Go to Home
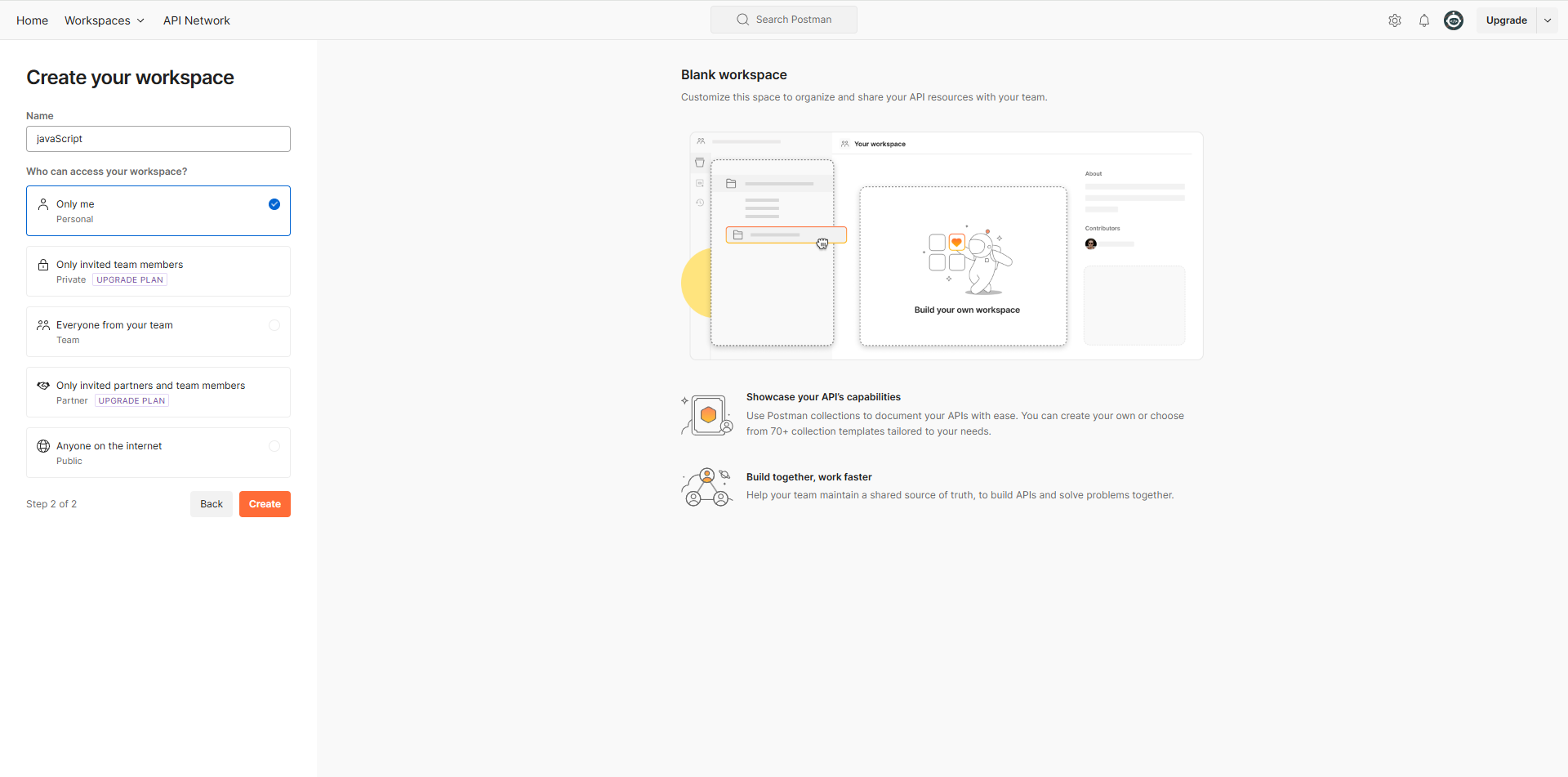The image size is (1568, 777). click(x=32, y=20)
